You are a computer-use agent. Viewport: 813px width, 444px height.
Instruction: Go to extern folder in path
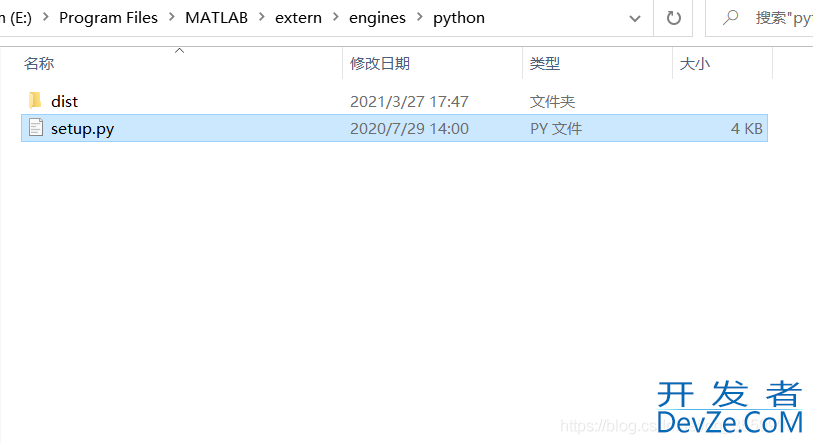(298, 18)
